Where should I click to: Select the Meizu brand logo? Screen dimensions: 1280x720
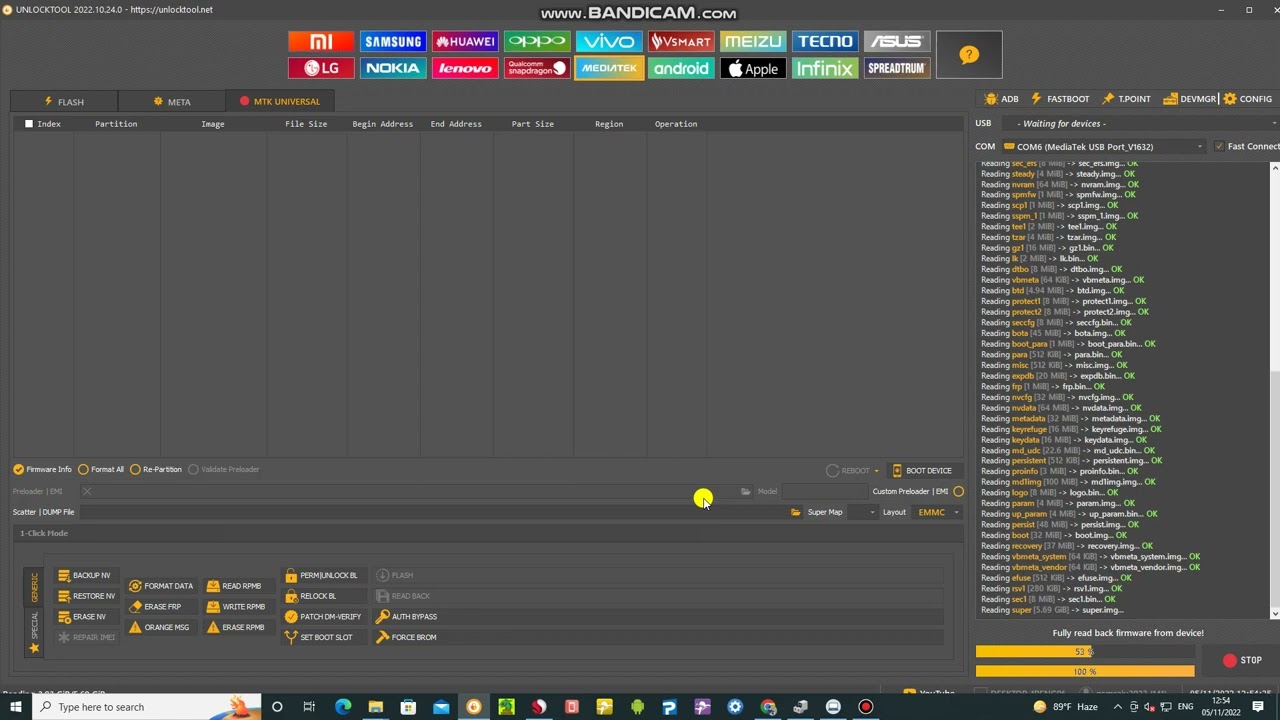point(753,41)
